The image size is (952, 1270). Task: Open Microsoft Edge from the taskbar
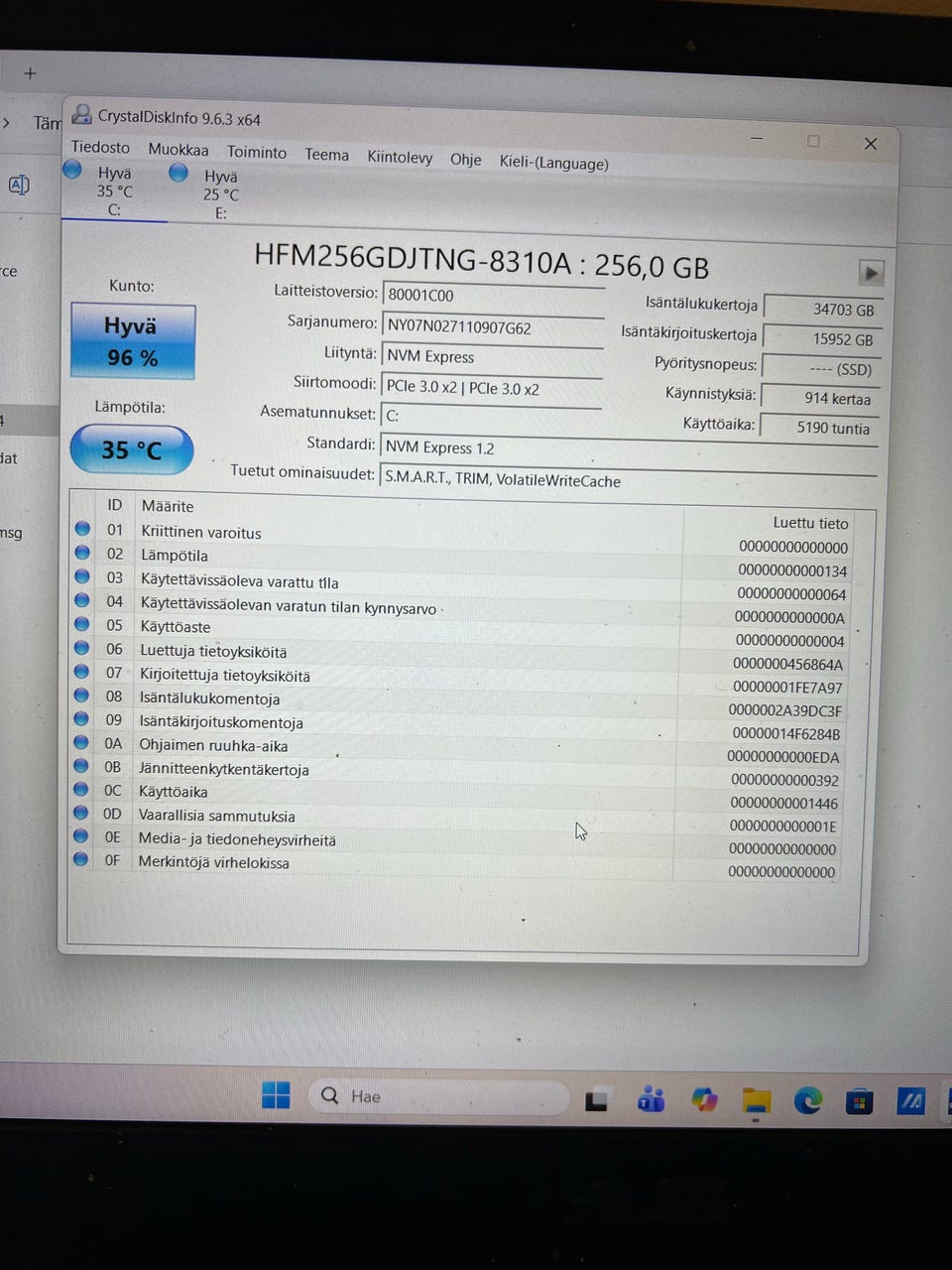[808, 1100]
